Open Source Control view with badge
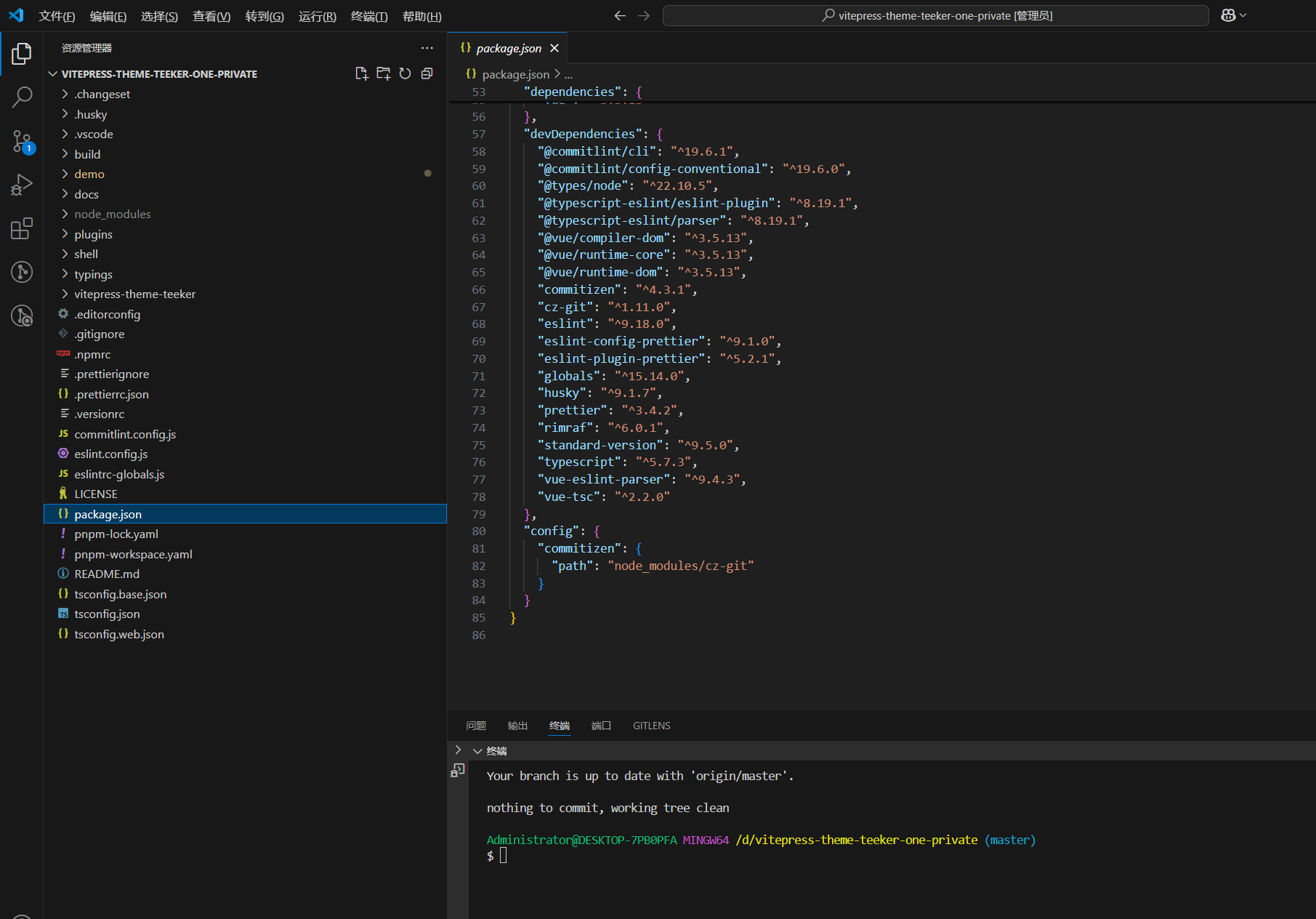The height and width of the screenshot is (919, 1316). click(22, 142)
